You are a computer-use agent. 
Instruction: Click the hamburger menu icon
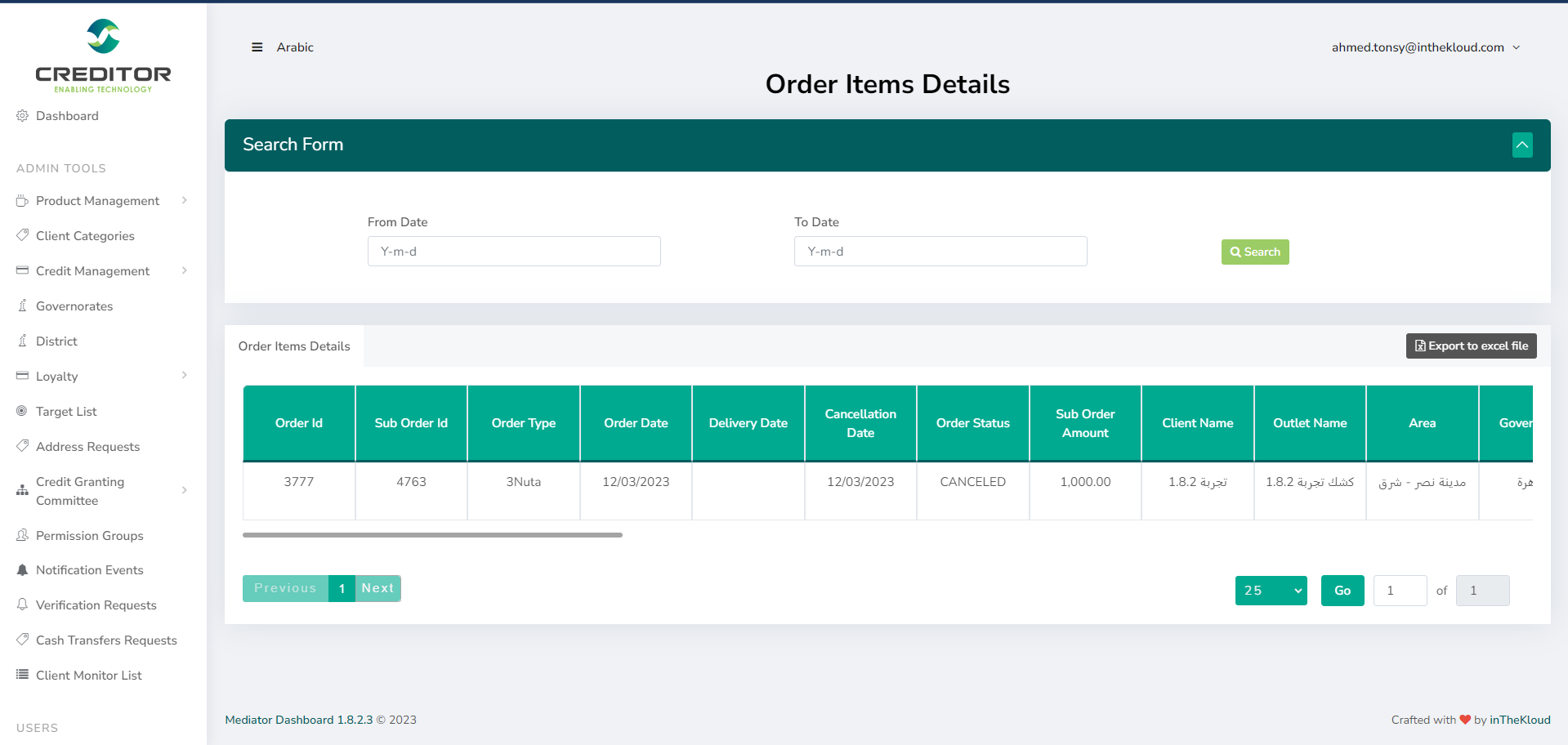(257, 47)
